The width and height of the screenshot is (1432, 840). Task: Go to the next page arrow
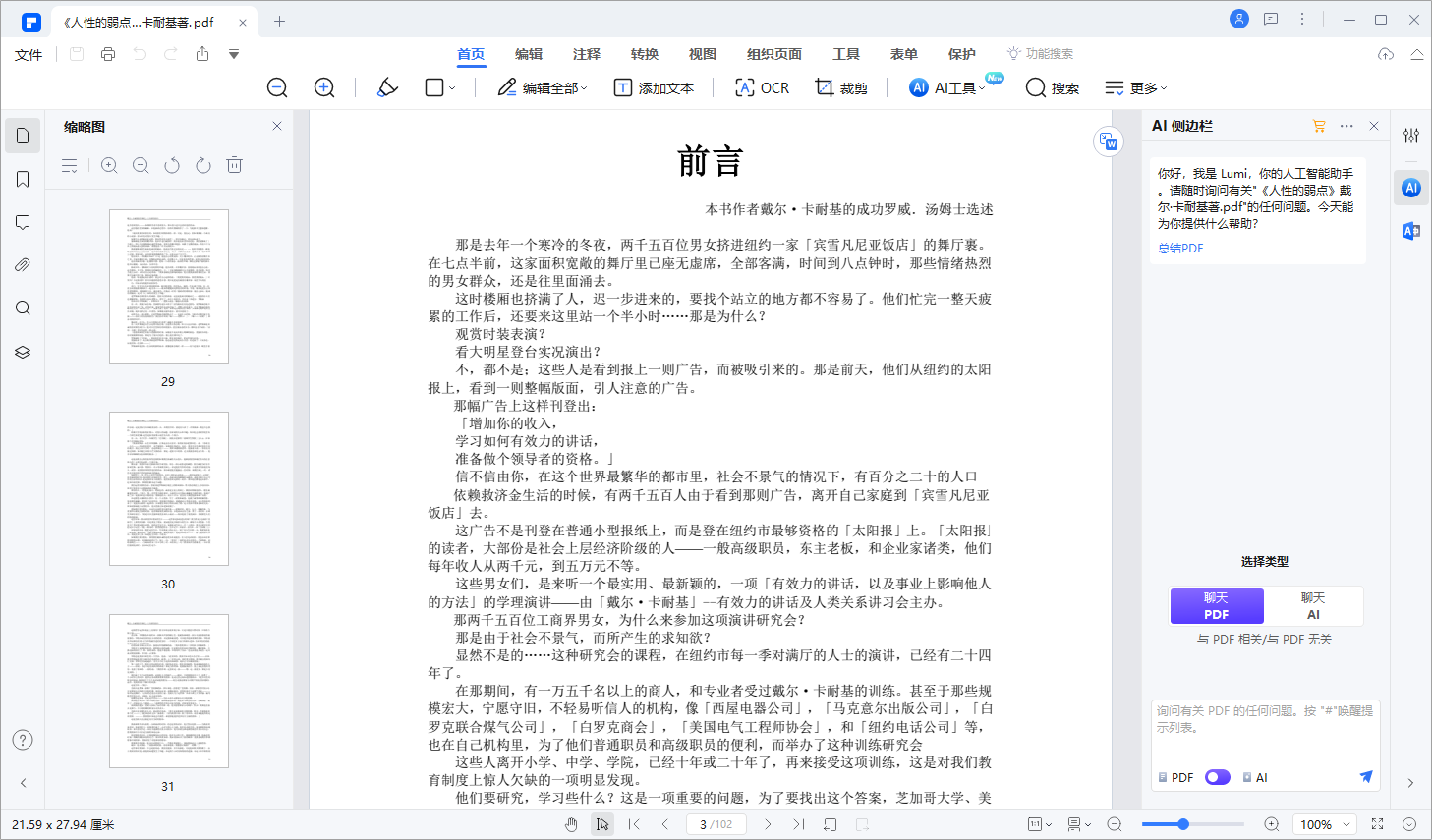pos(768,824)
